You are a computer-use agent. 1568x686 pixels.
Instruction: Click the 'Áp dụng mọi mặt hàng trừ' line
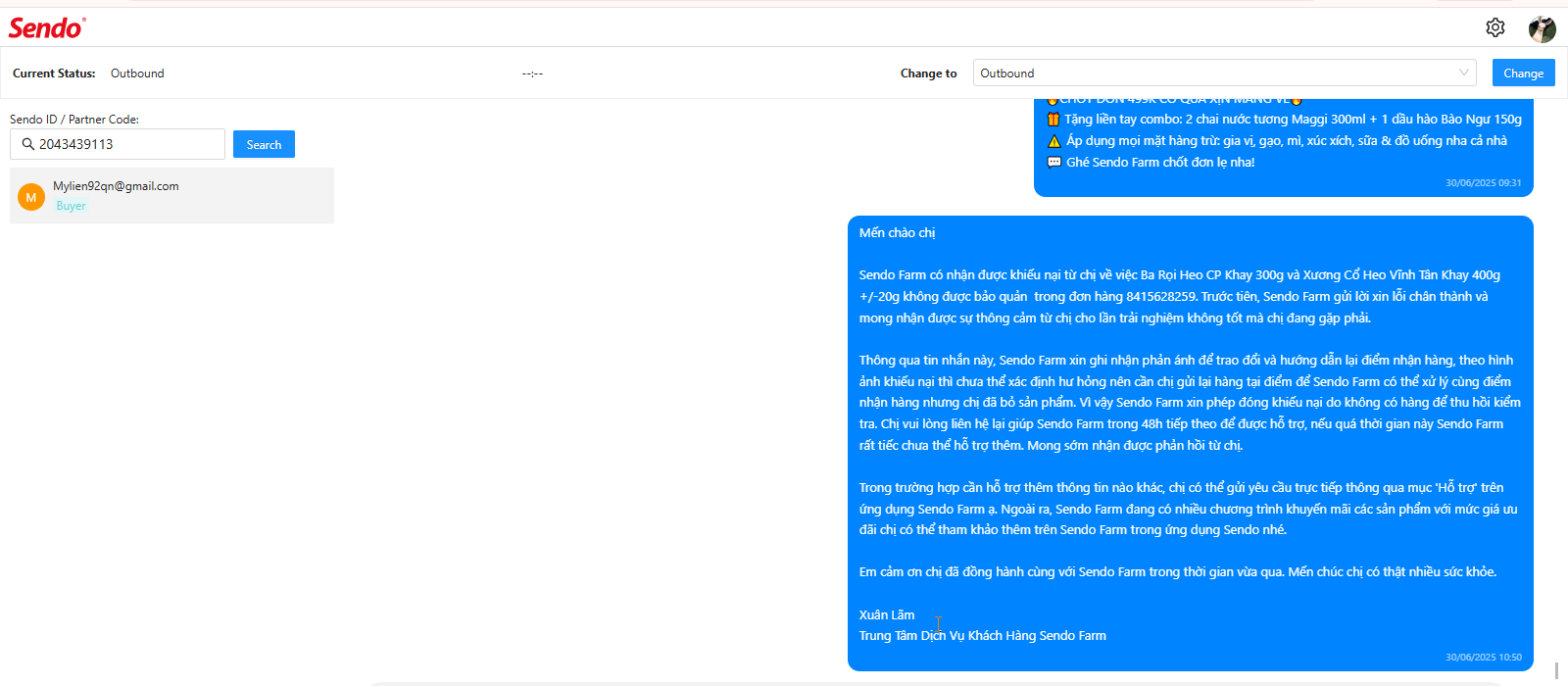[1287, 141]
